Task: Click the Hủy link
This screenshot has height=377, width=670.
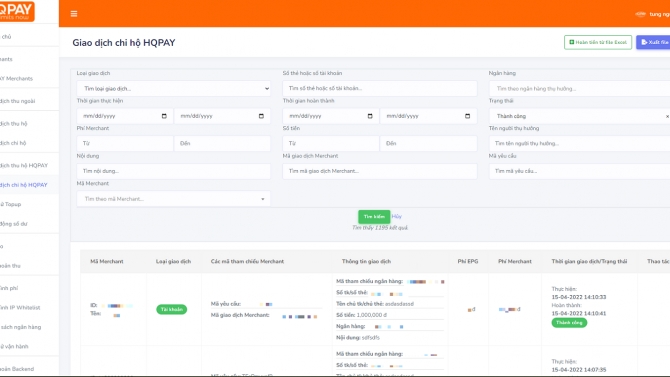Action: pyautogui.click(x=397, y=216)
